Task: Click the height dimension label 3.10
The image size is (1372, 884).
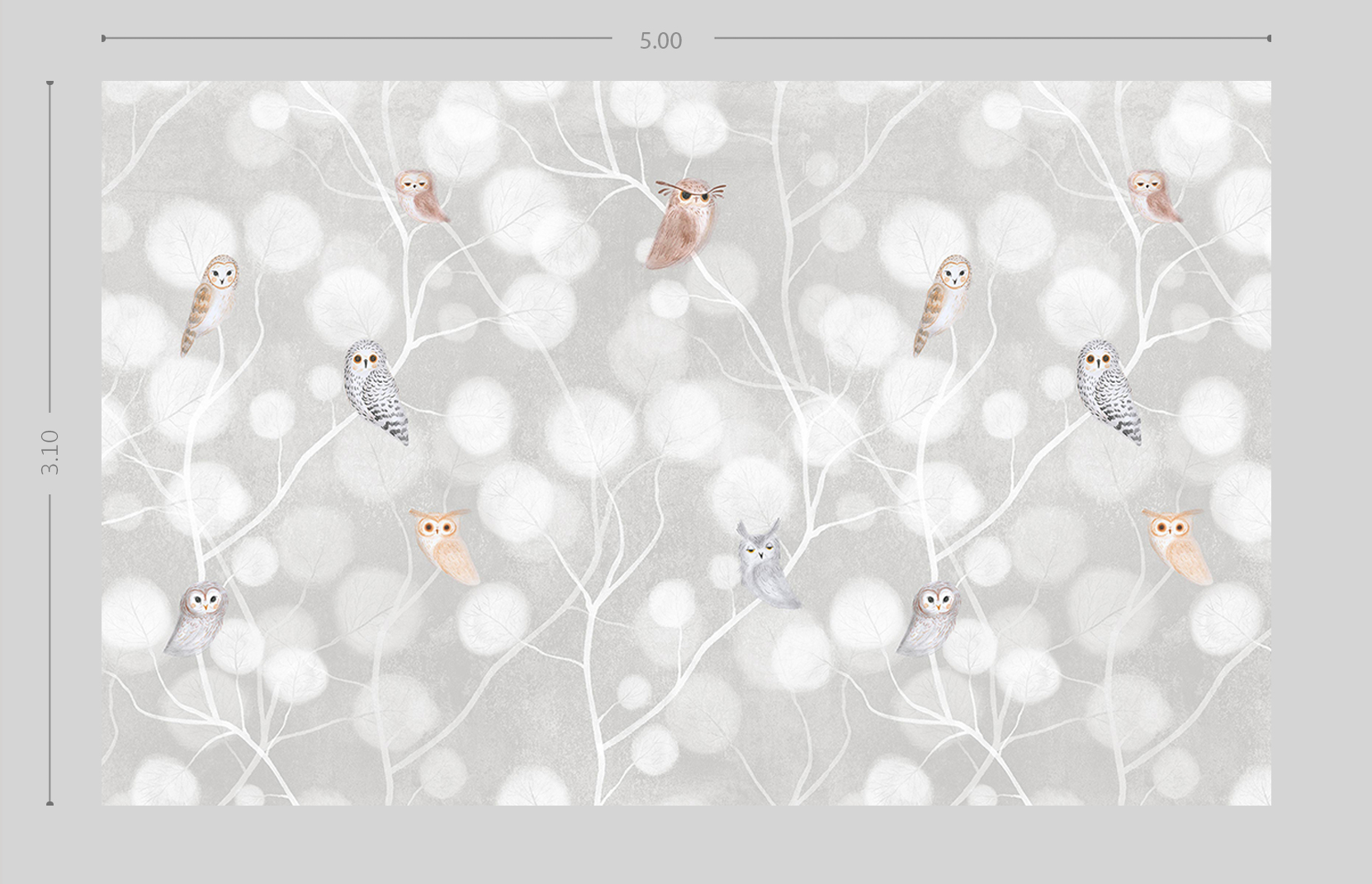Action: coord(50,451)
